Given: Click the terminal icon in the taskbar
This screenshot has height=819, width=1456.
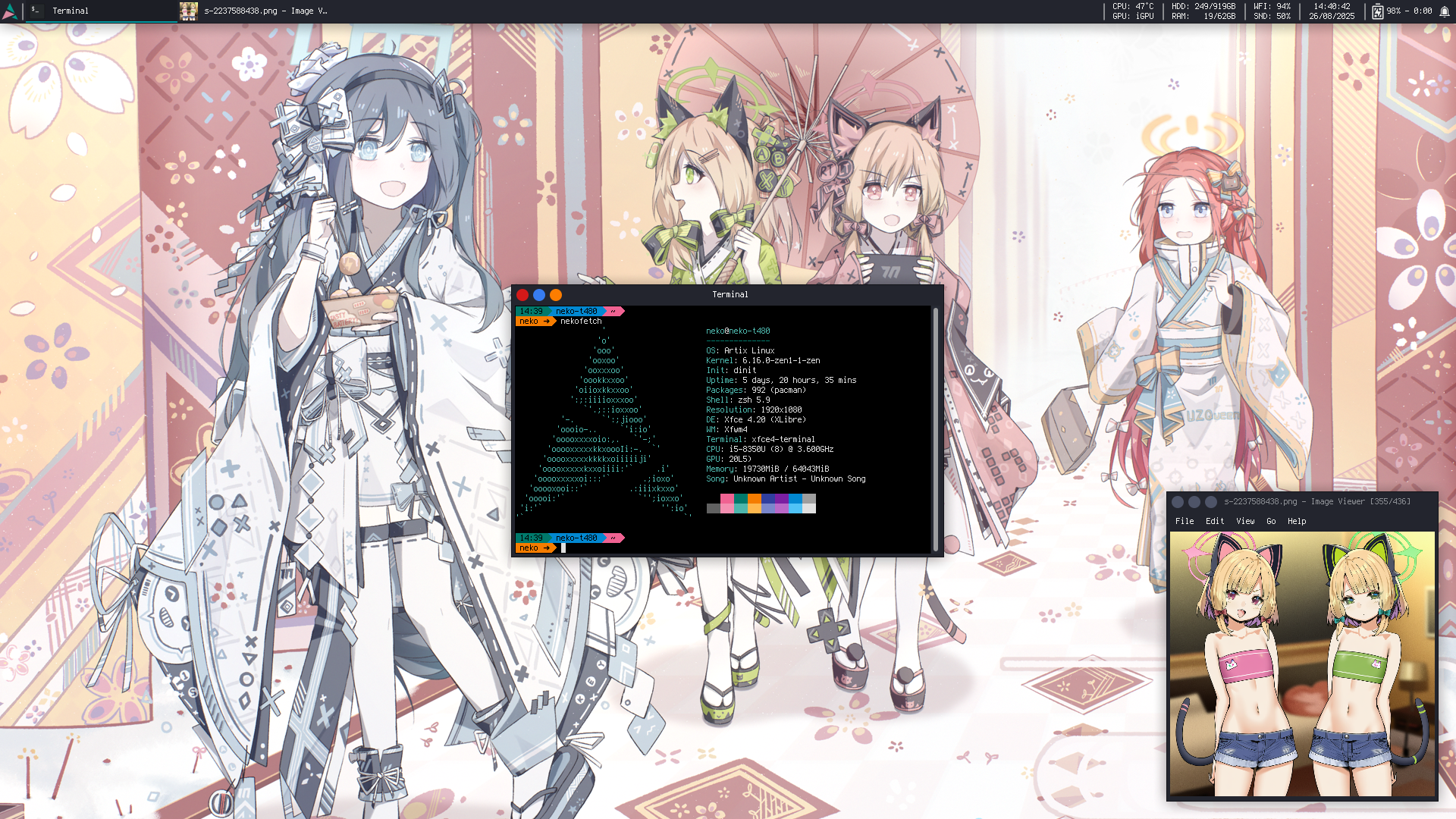Looking at the screenshot, I should [35, 11].
